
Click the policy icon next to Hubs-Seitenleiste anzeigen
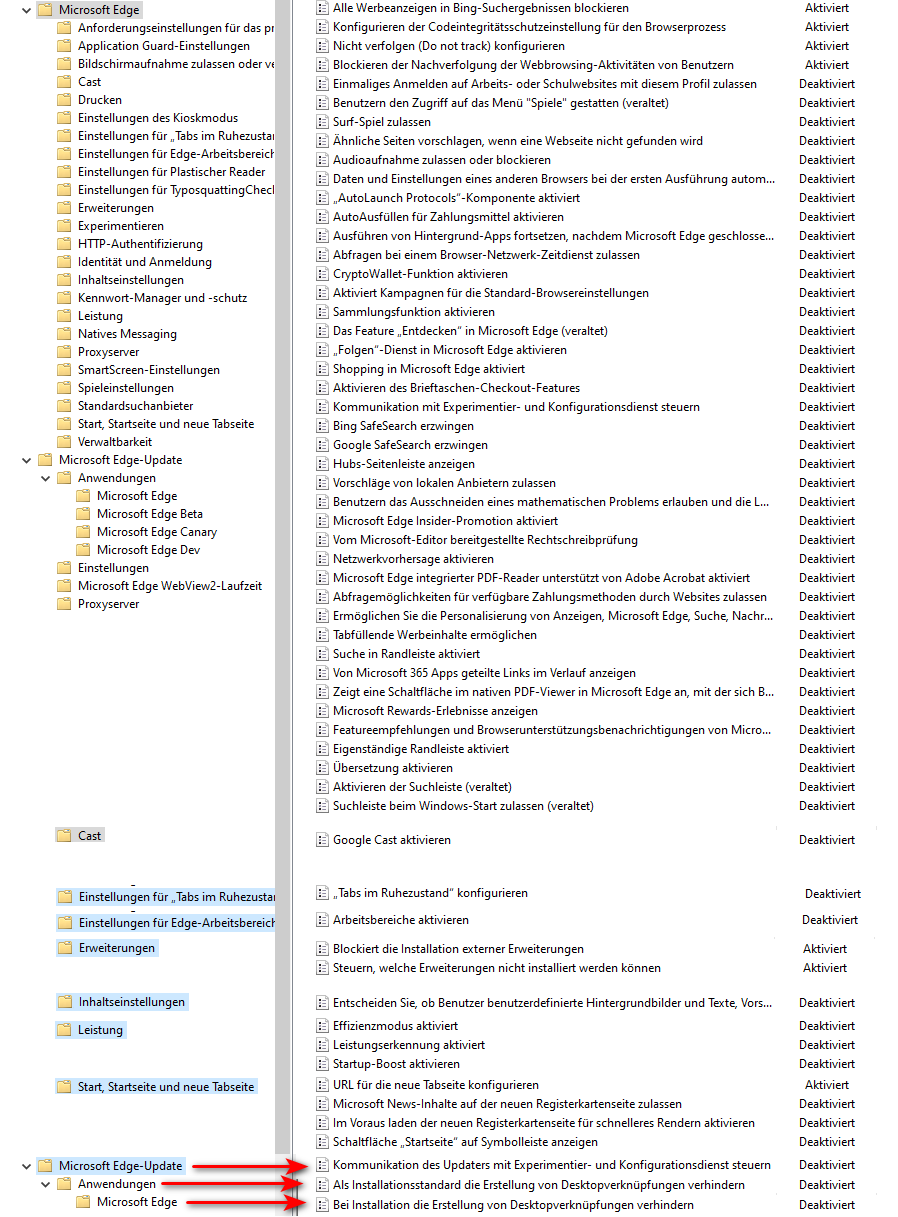click(322, 464)
